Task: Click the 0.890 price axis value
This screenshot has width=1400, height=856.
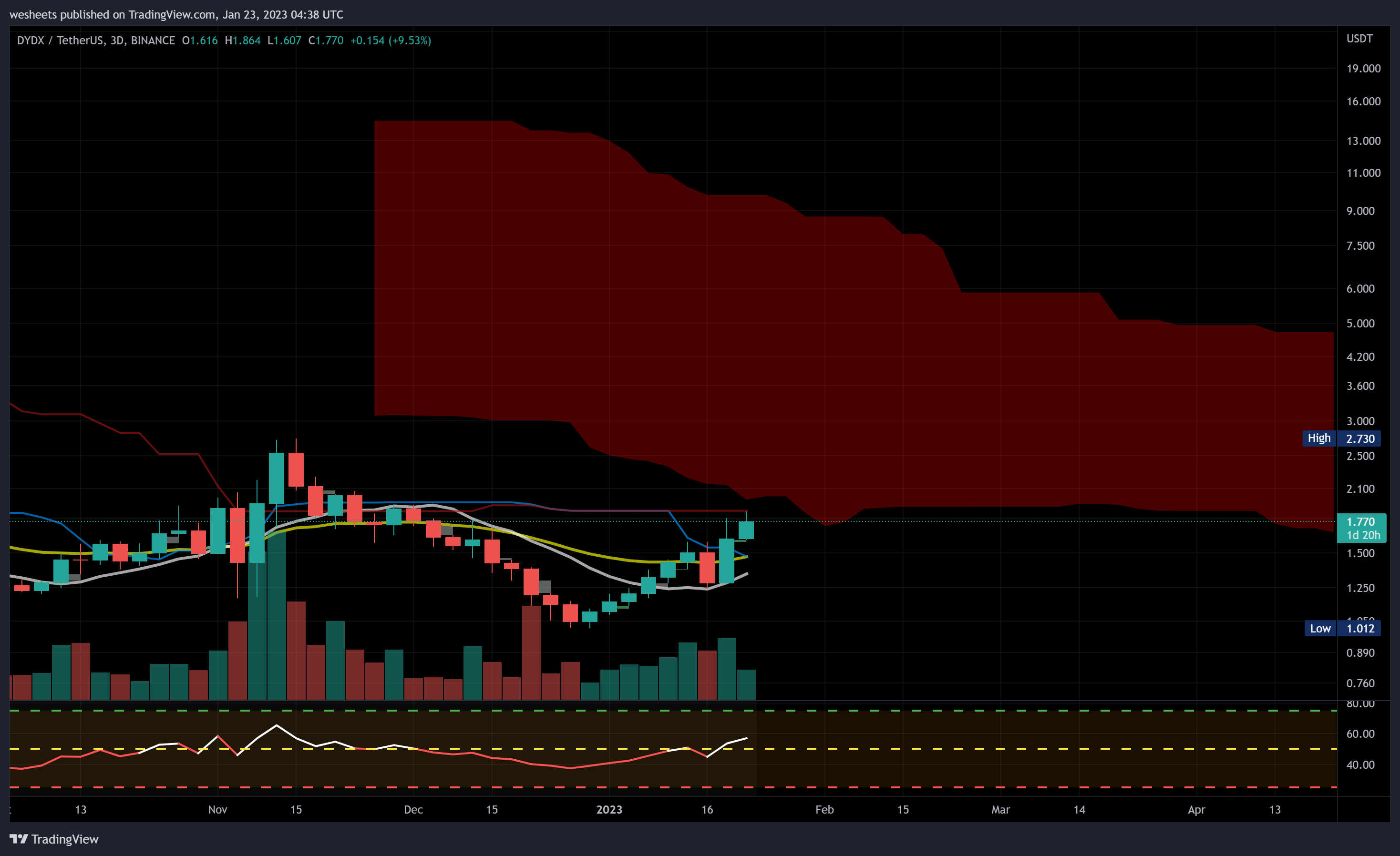Action: click(x=1360, y=652)
